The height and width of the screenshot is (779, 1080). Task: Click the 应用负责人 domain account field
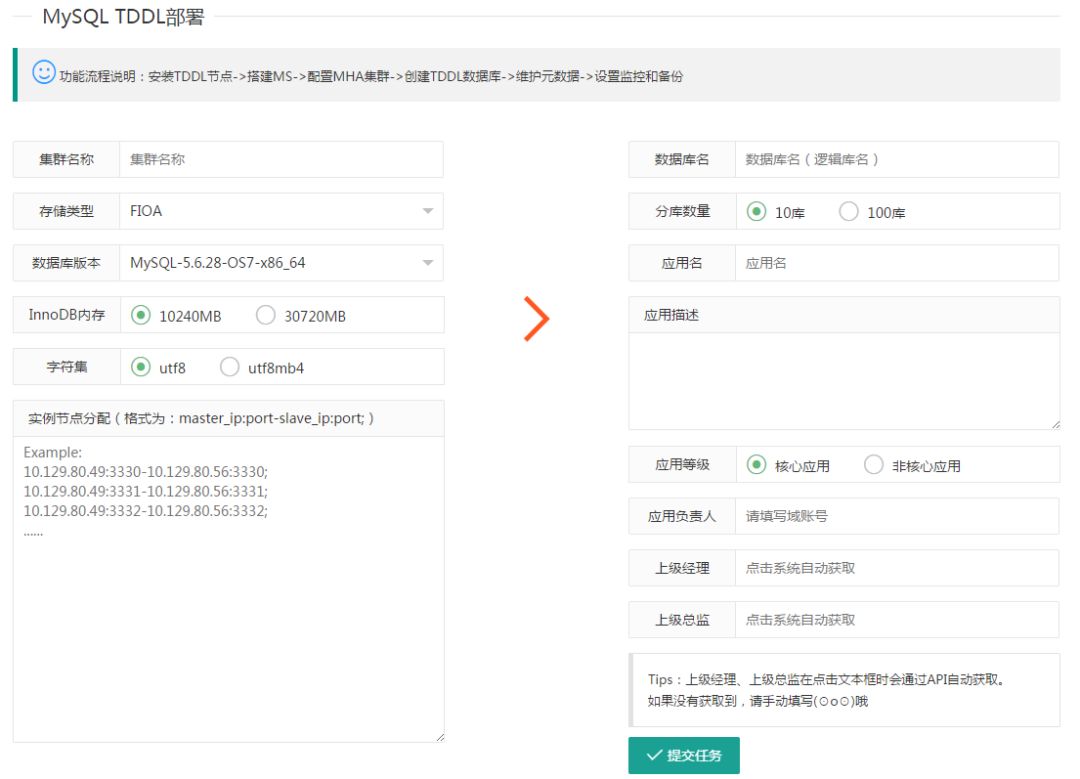(x=897, y=516)
